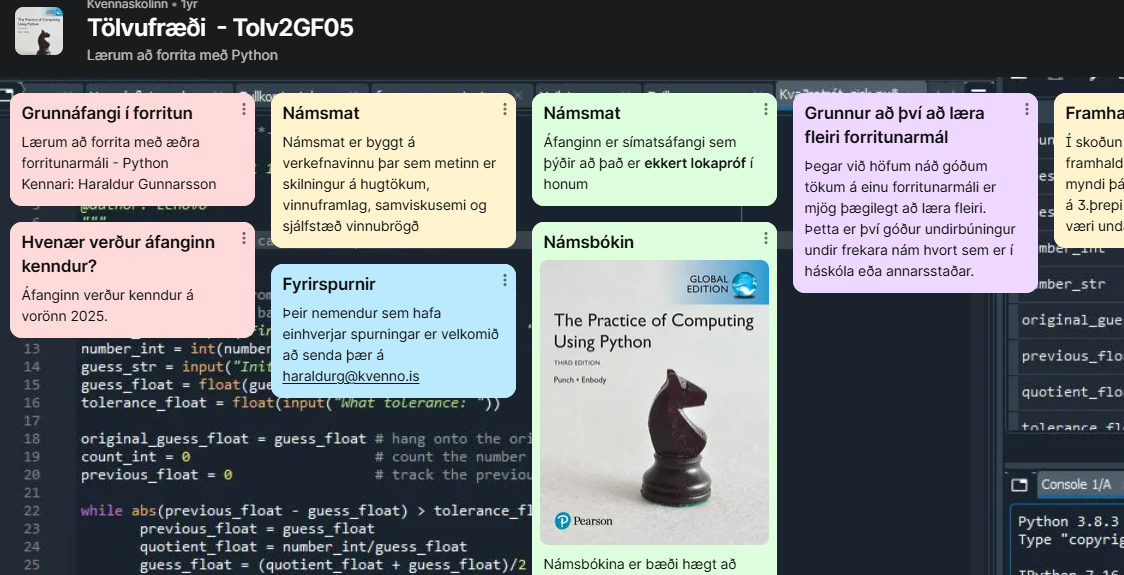This screenshot has width=1124, height=575.
Task: Click Console 1/A tab in background
Action: click(x=1075, y=485)
